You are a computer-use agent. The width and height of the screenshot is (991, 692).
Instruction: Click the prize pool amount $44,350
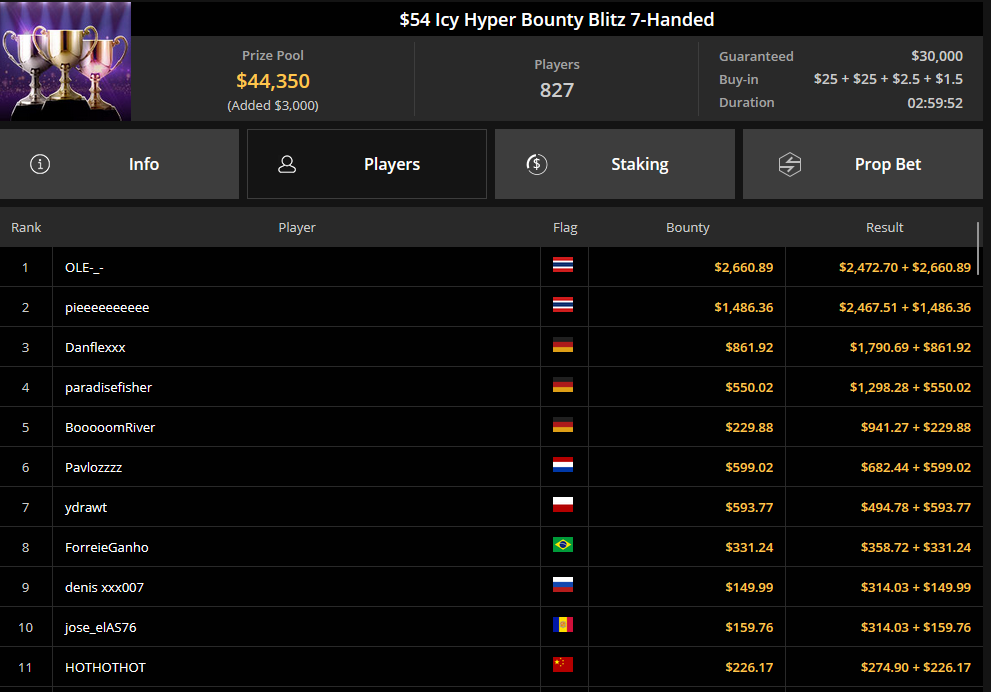pos(273,81)
